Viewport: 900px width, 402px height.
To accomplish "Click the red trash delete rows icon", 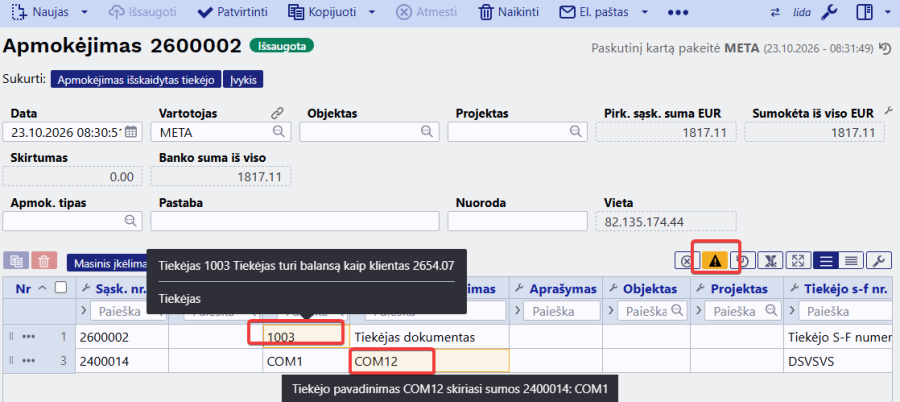I will click(x=44, y=261).
